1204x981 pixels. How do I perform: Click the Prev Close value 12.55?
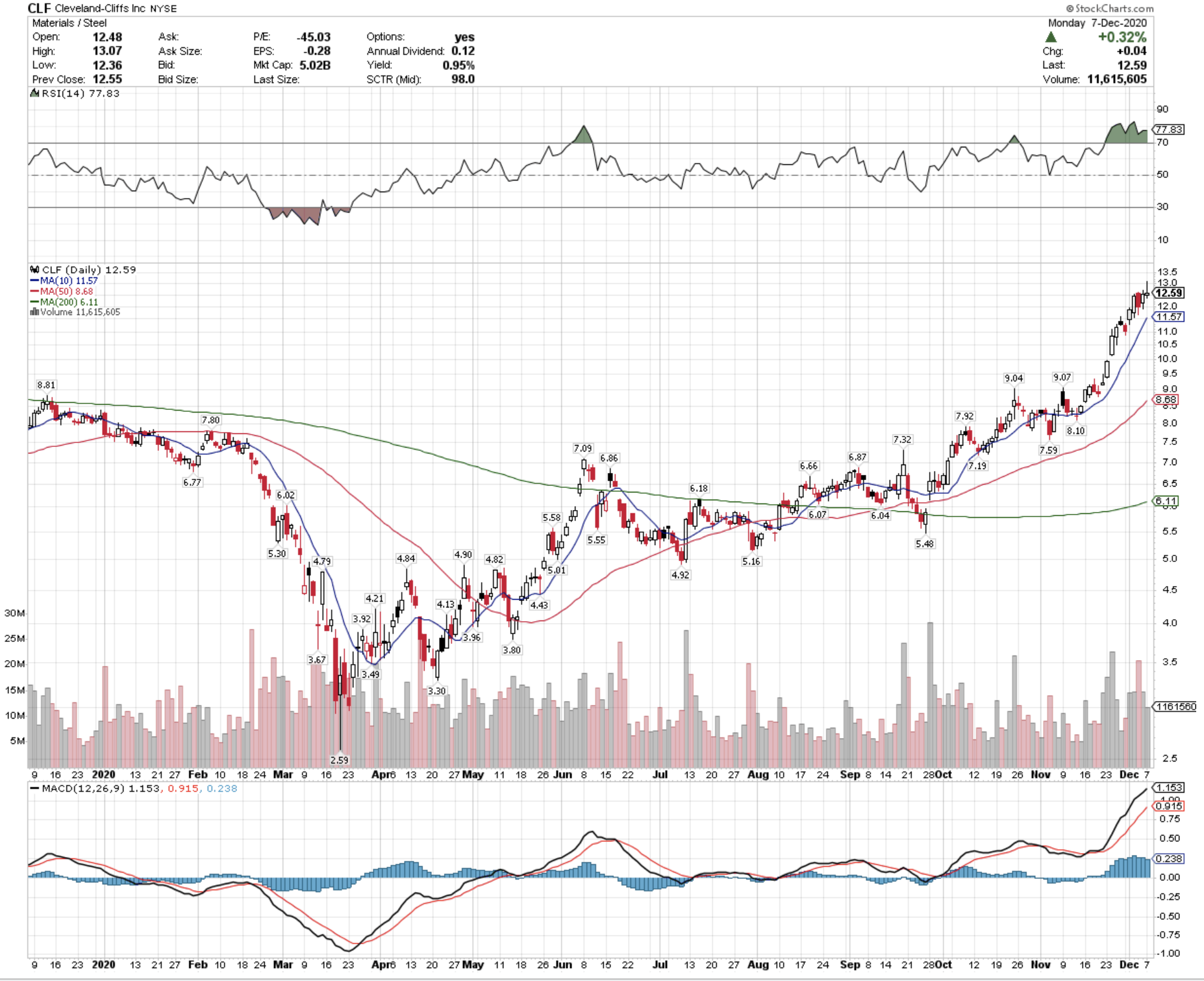107,79
